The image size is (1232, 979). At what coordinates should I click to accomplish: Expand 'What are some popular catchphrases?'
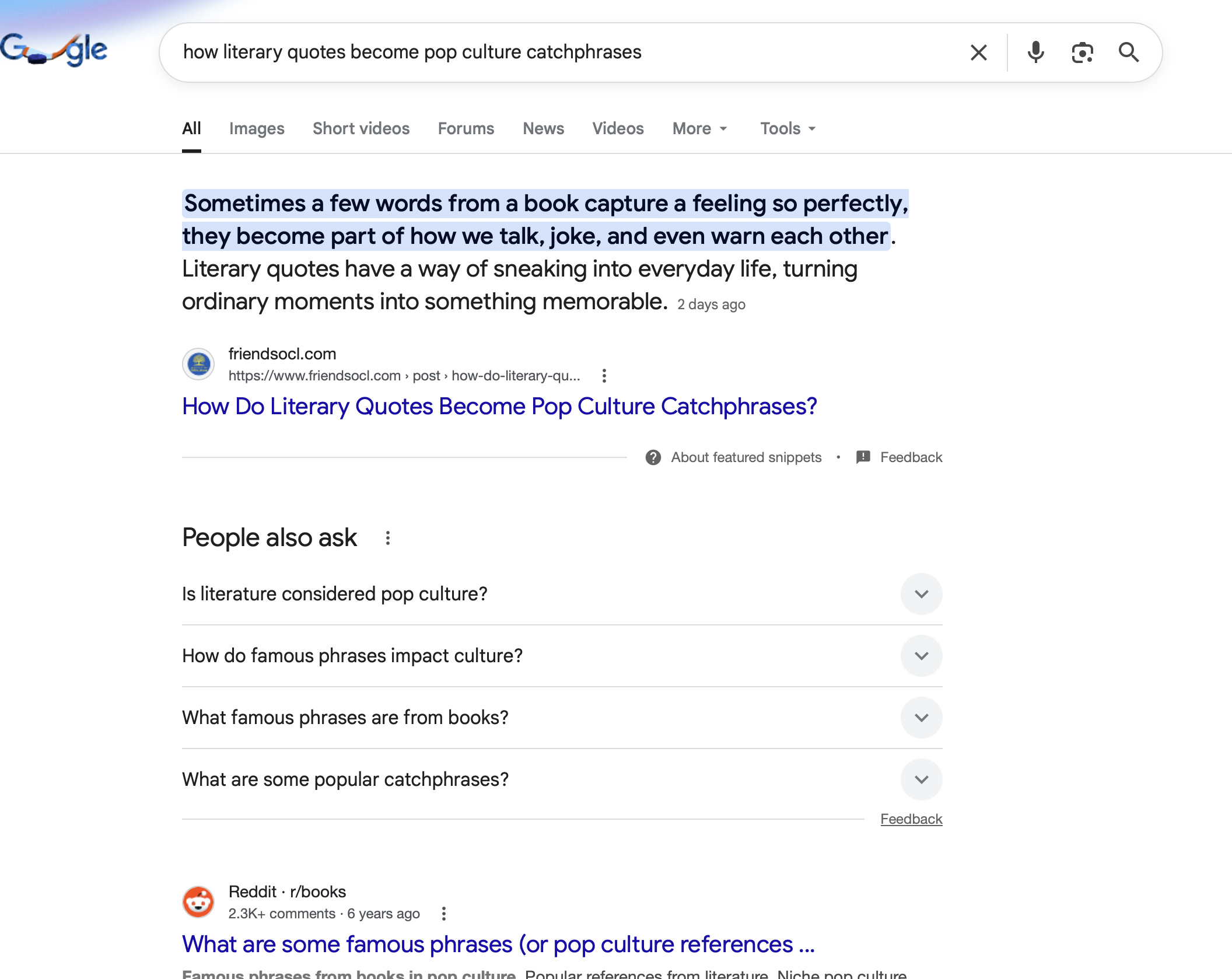click(562, 779)
